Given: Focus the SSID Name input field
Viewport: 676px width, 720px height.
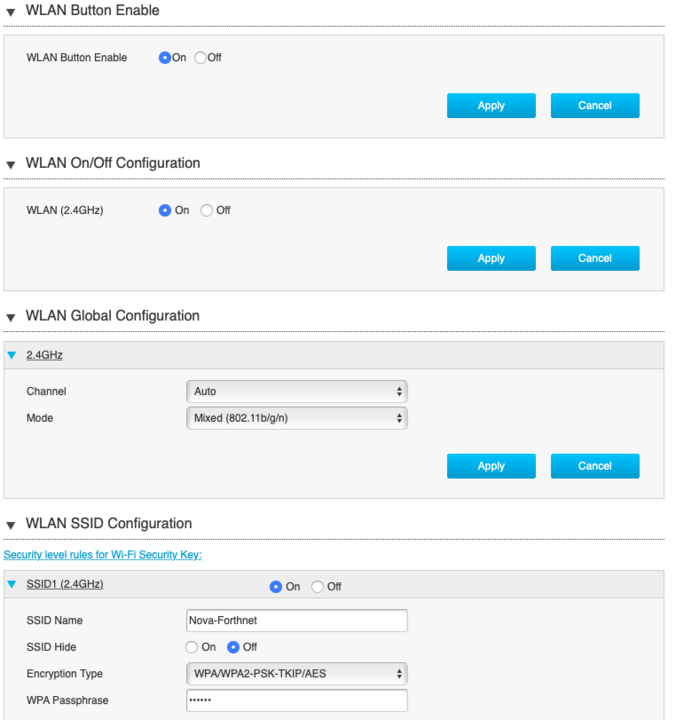Looking at the screenshot, I should pyautogui.click(x=297, y=620).
